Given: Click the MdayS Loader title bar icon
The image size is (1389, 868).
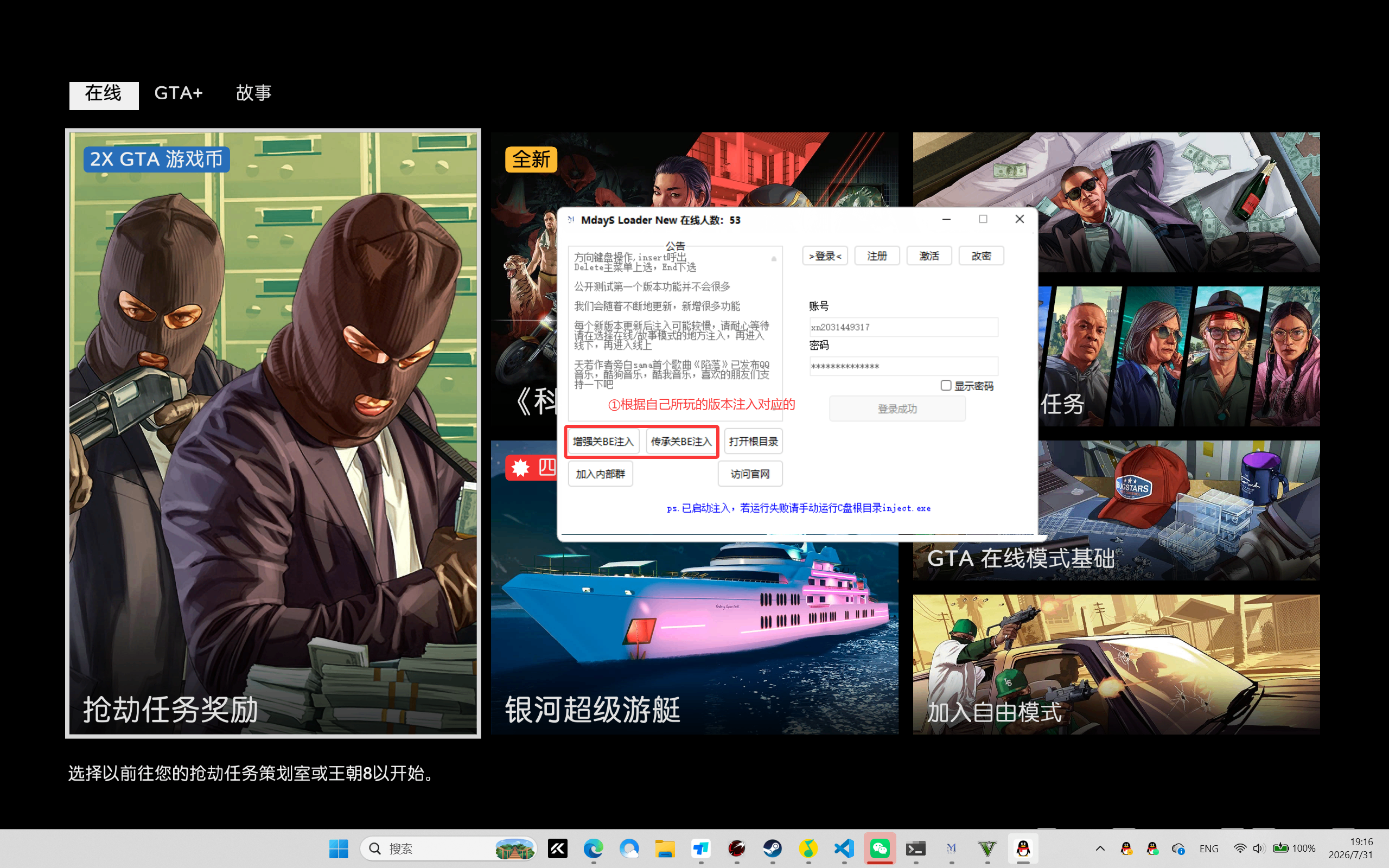Looking at the screenshot, I should [571, 220].
